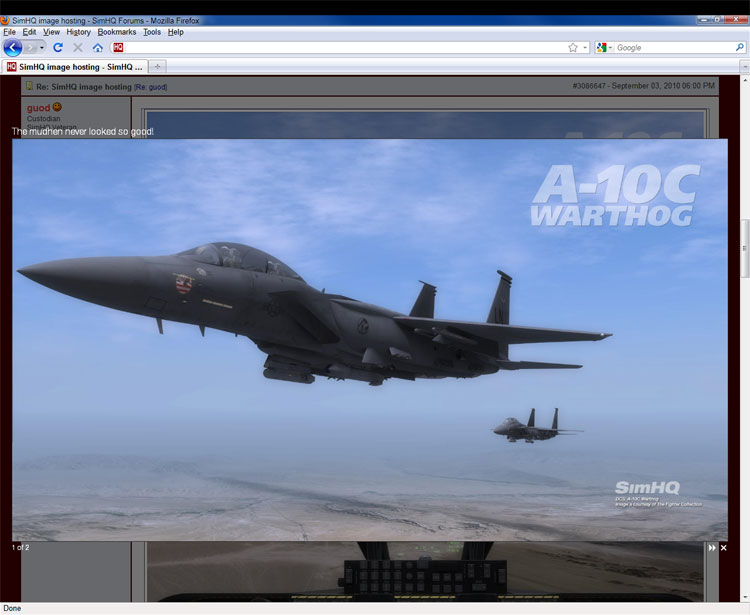This screenshot has height=615, width=750.
Task: Advance to next image in lightbox
Action: tap(712, 548)
